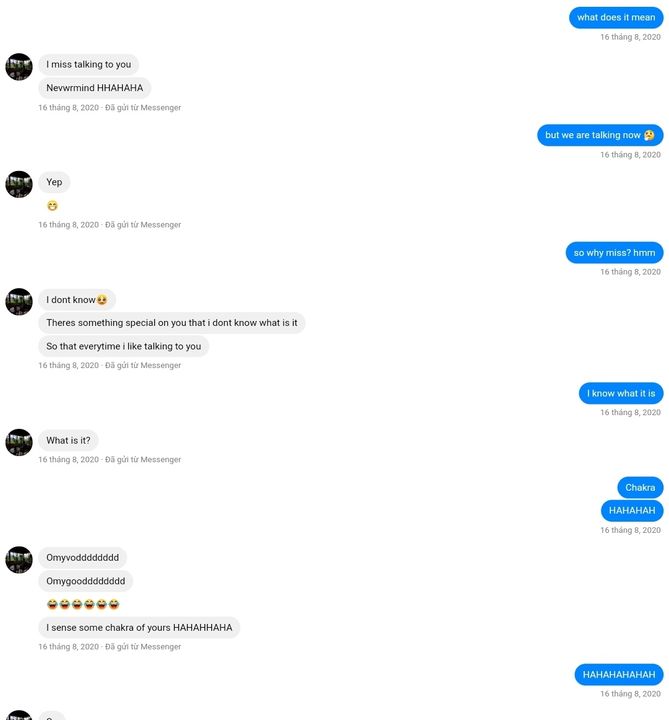Select "Theres something special on you" message
Image resolution: width=669 pixels, height=720 pixels.
(172, 323)
